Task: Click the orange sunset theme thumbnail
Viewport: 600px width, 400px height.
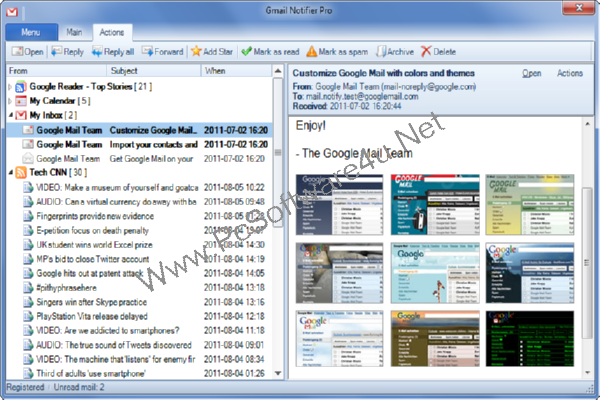Action: pos(435,339)
